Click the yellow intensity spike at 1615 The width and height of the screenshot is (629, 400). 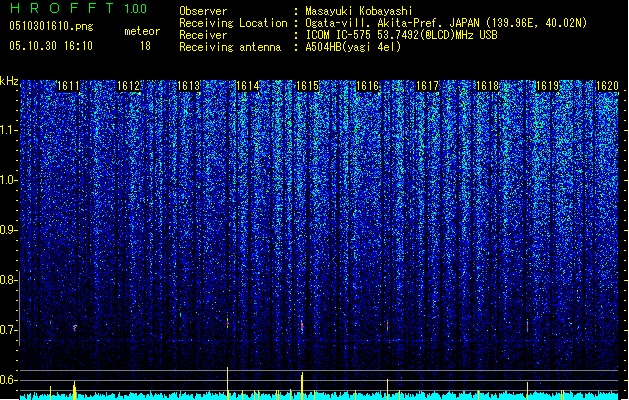[x=302, y=386]
